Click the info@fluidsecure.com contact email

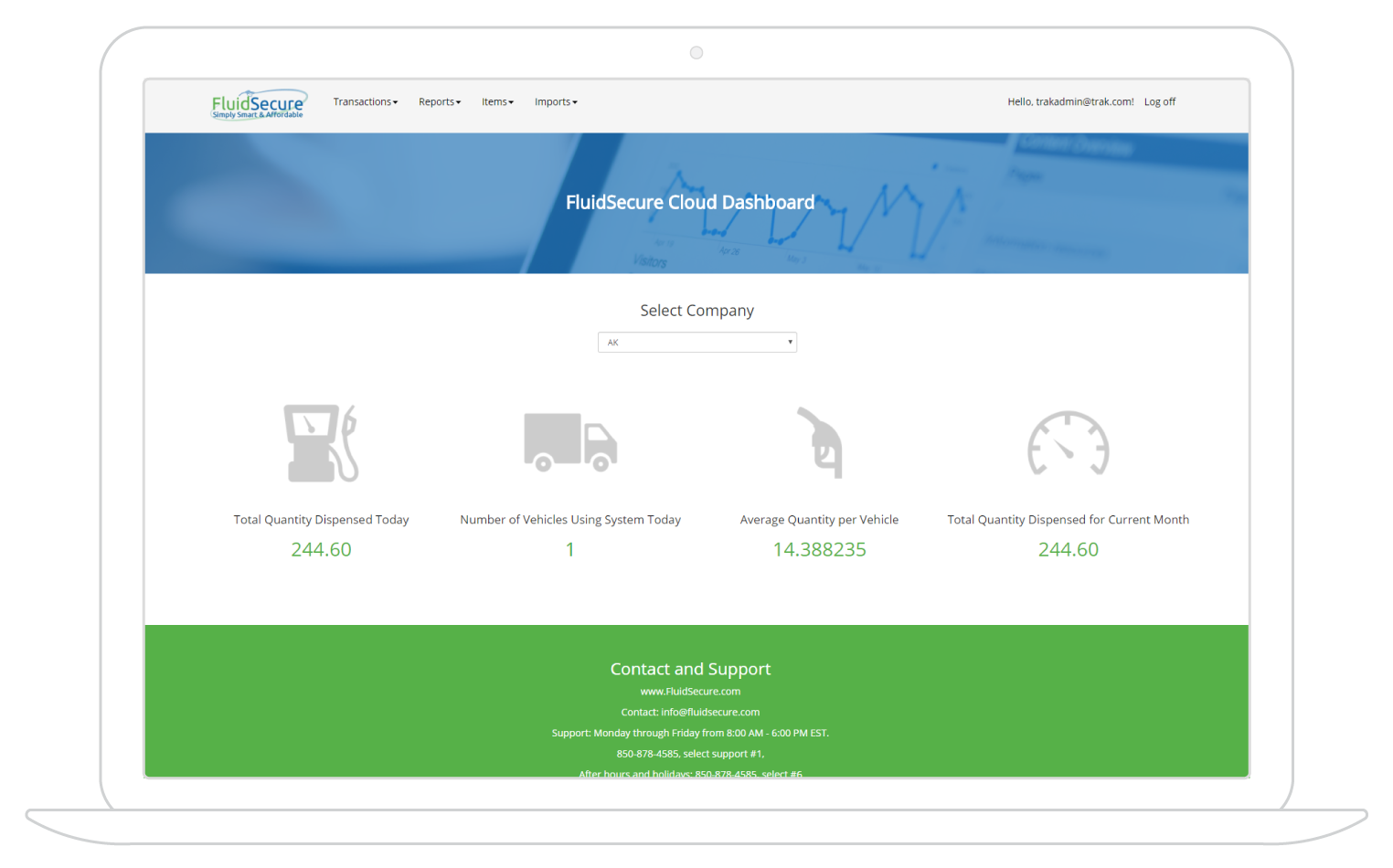(x=710, y=712)
